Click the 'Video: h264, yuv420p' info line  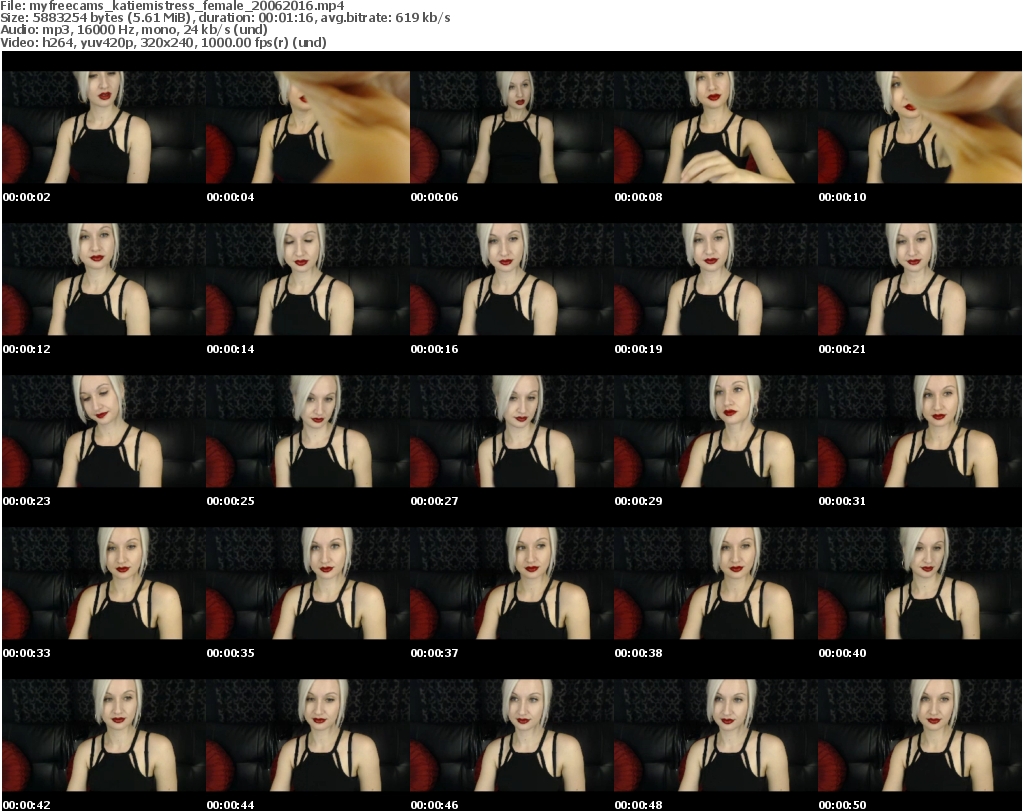(163, 42)
